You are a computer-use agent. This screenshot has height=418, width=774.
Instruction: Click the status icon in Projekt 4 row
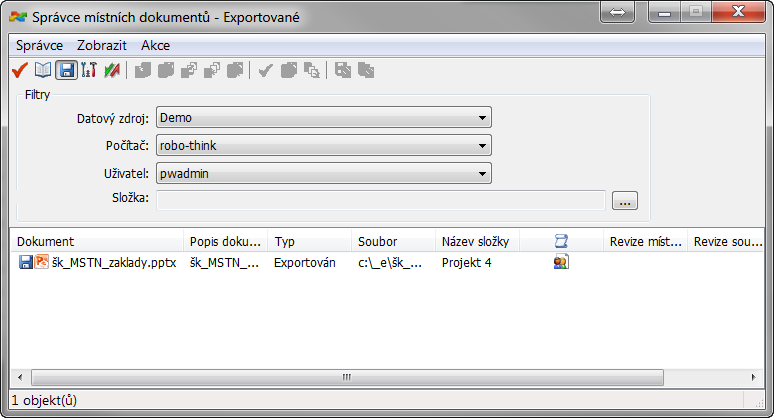click(561, 262)
